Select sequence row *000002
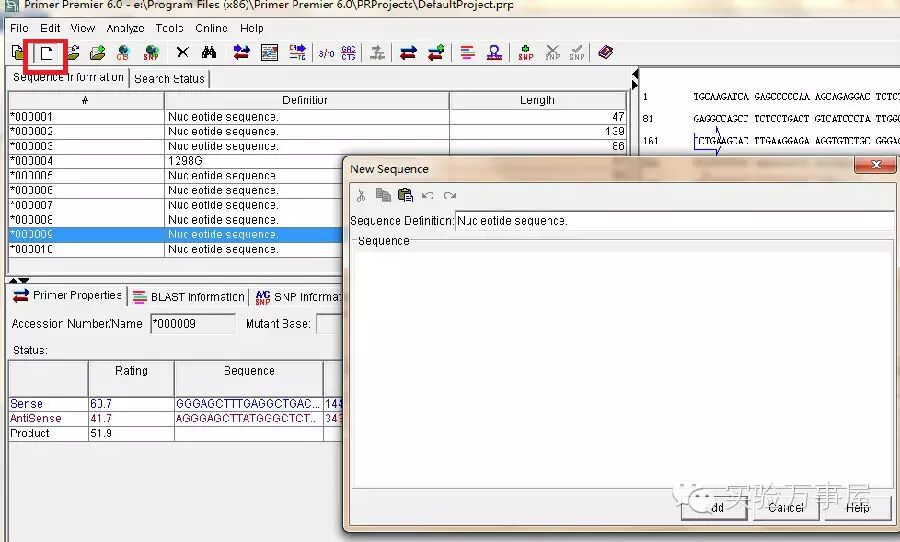This screenshot has width=900, height=542. point(317,131)
